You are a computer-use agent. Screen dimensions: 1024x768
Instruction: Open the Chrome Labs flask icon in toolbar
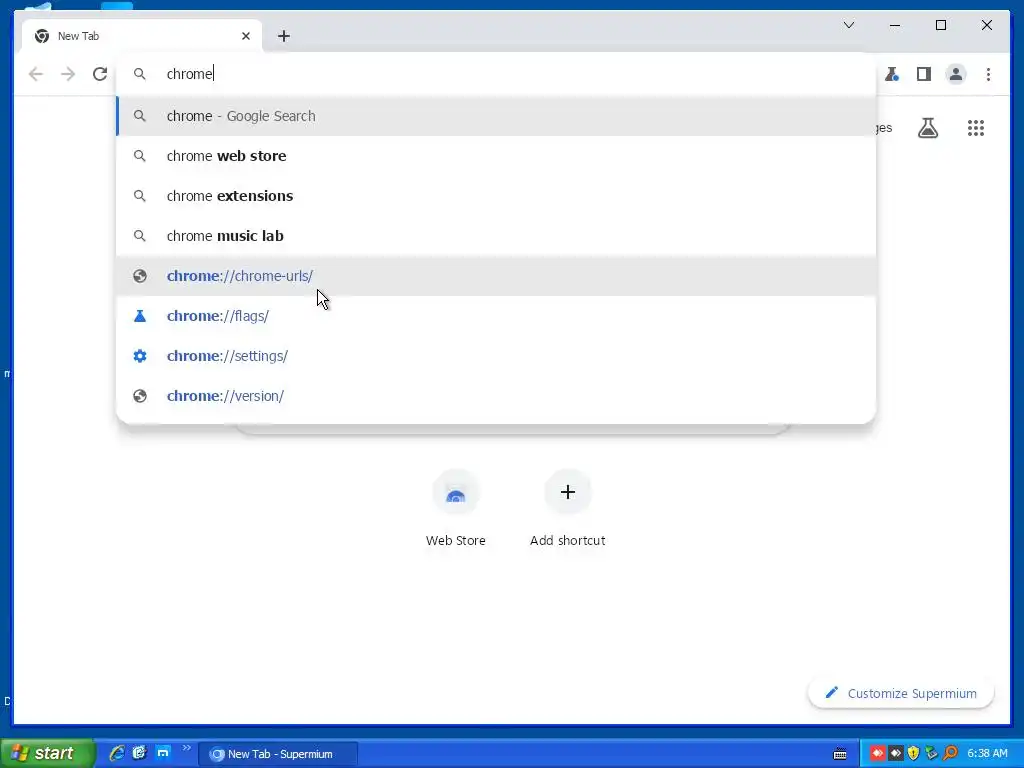click(891, 74)
